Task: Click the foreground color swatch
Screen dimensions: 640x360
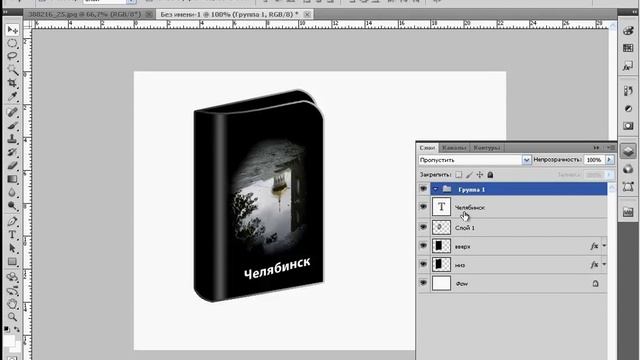Action: [x=9, y=340]
